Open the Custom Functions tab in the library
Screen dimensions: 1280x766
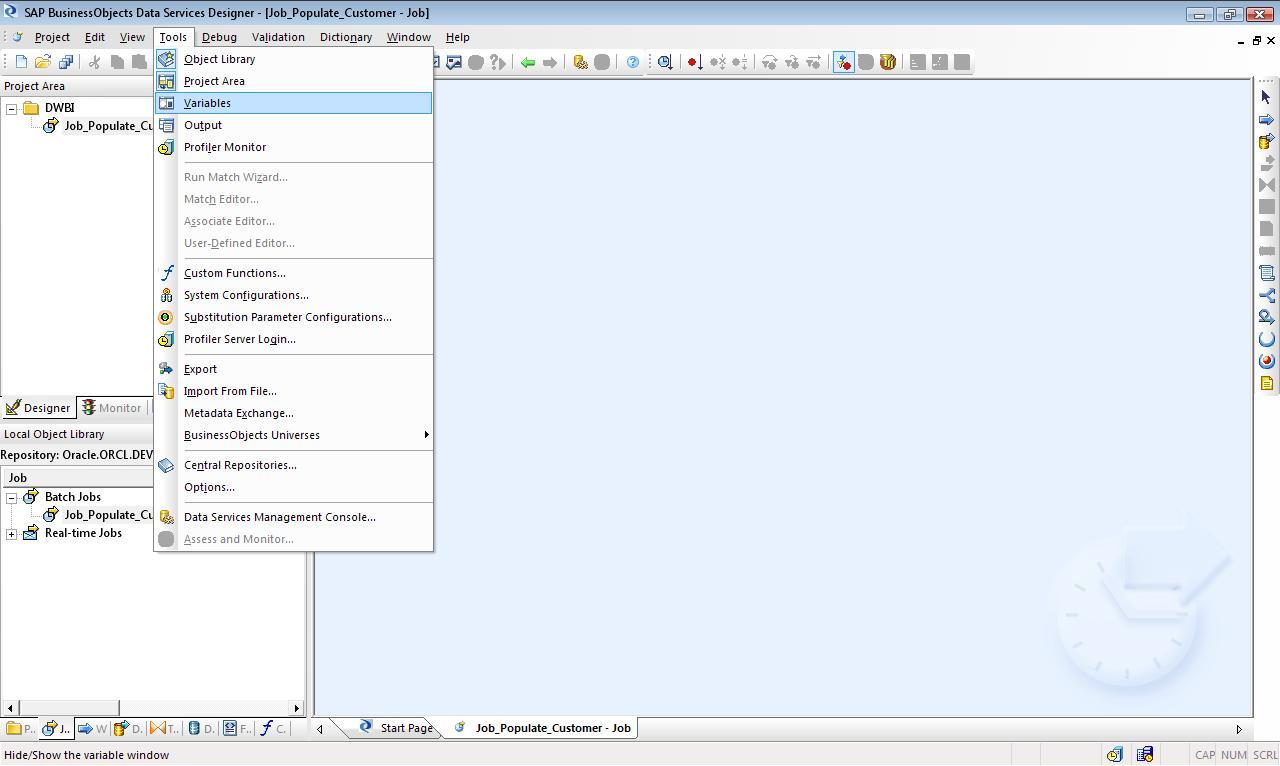point(273,728)
